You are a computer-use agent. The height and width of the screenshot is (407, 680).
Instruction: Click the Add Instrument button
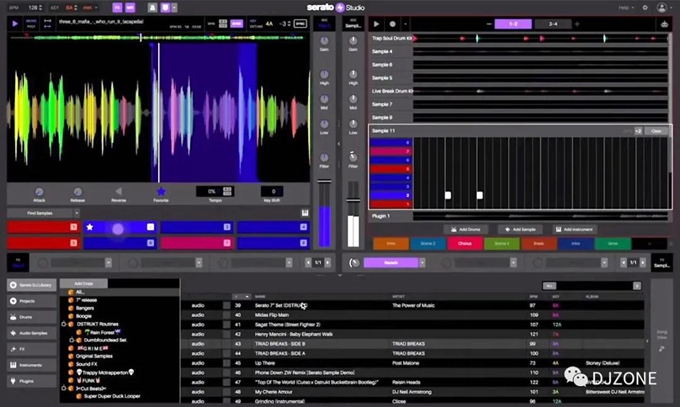coord(575,230)
